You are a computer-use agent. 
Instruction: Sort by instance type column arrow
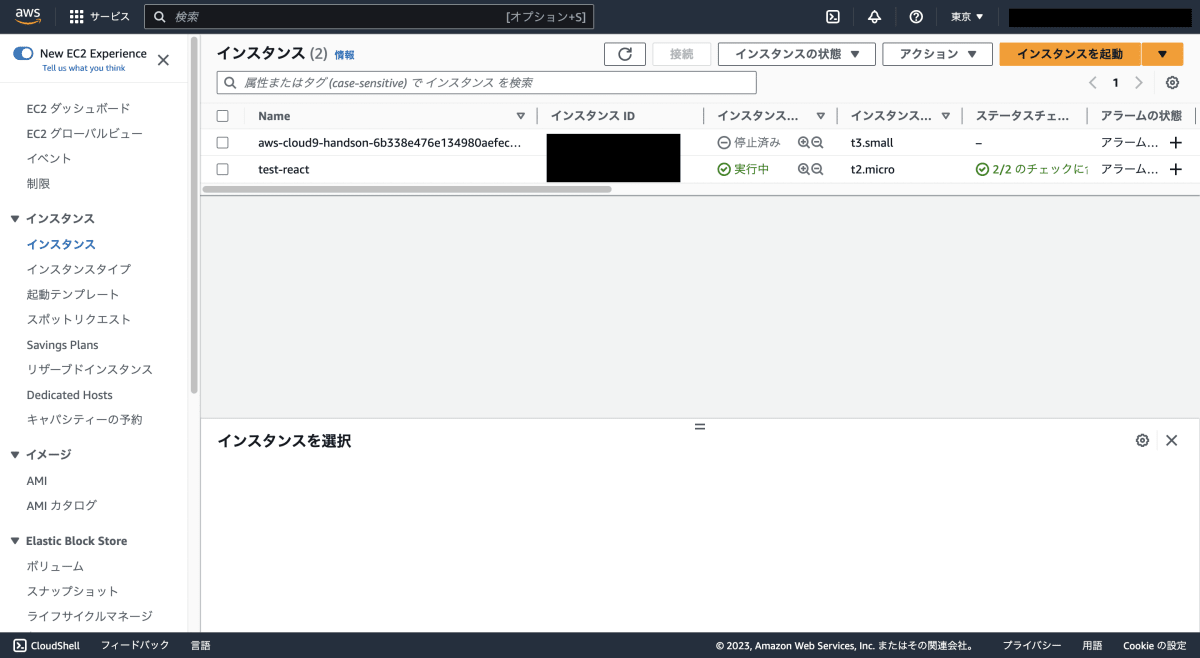coord(945,116)
